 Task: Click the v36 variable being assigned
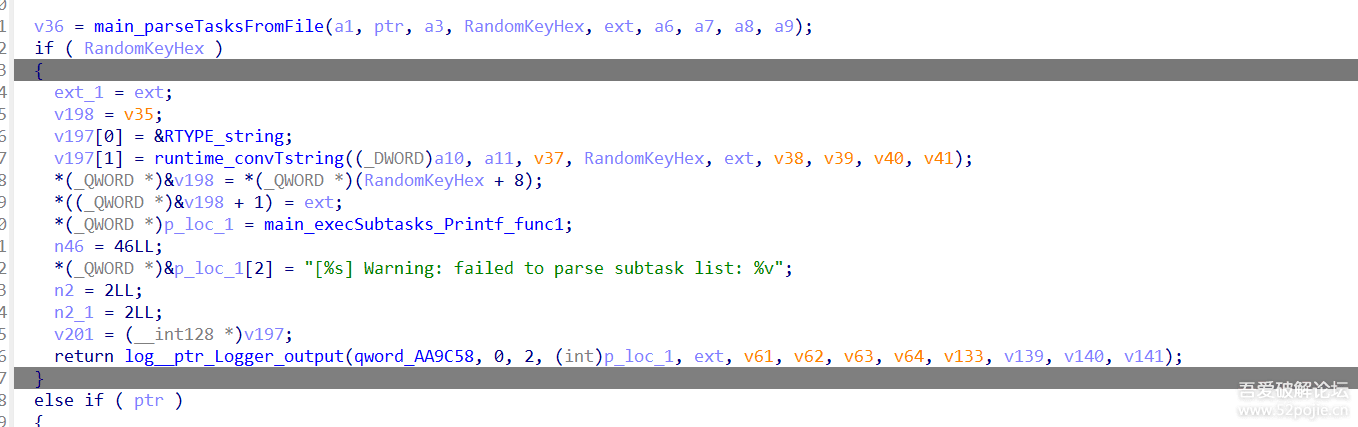click(x=49, y=27)
